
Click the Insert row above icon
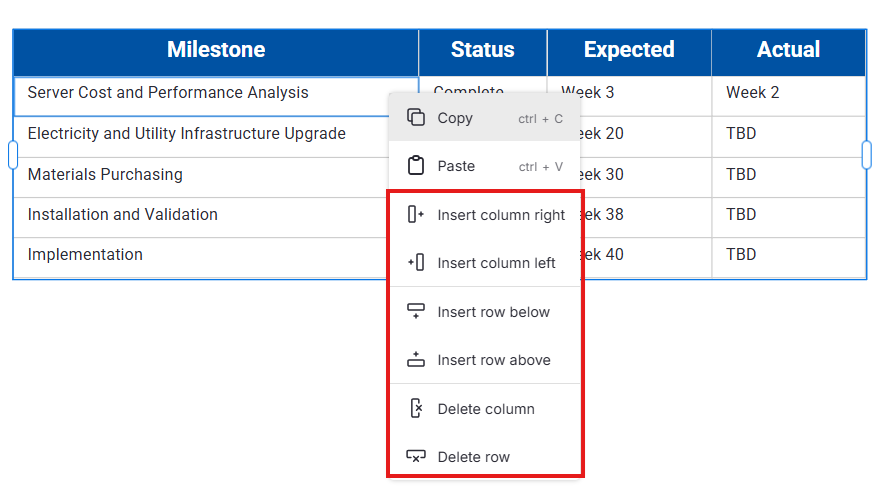pyautogui.click(x=416, y=360)
